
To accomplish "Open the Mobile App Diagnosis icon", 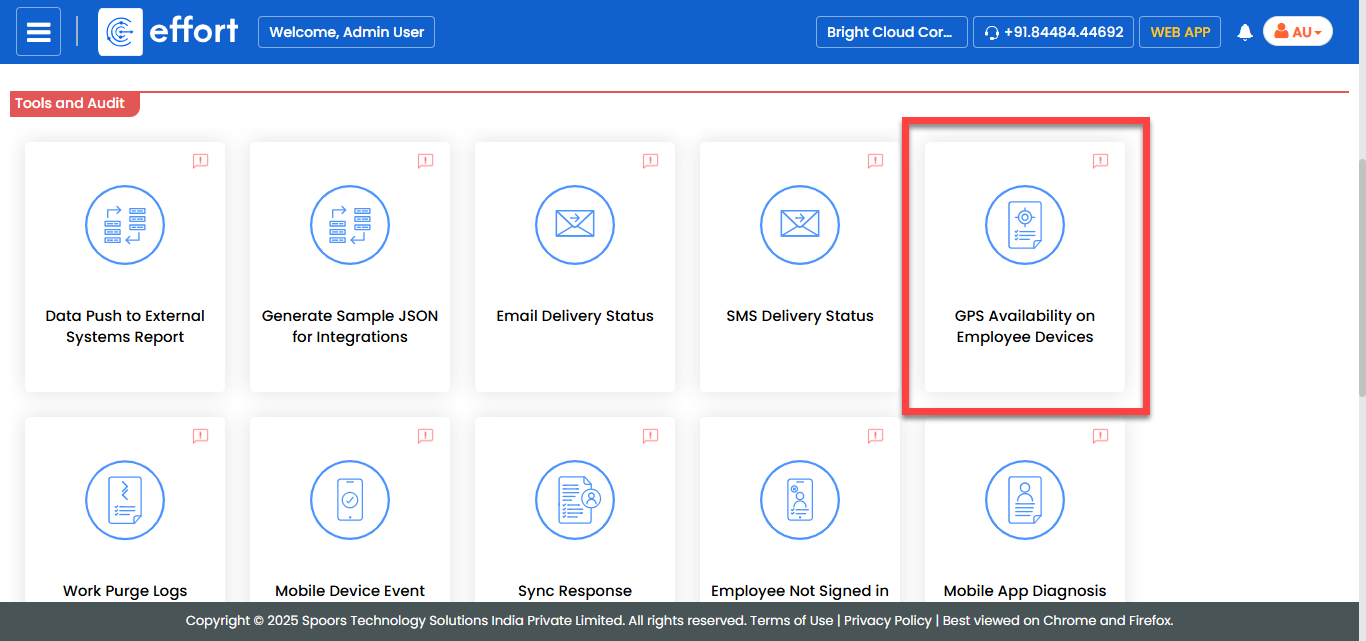I will coord(1025,501).
